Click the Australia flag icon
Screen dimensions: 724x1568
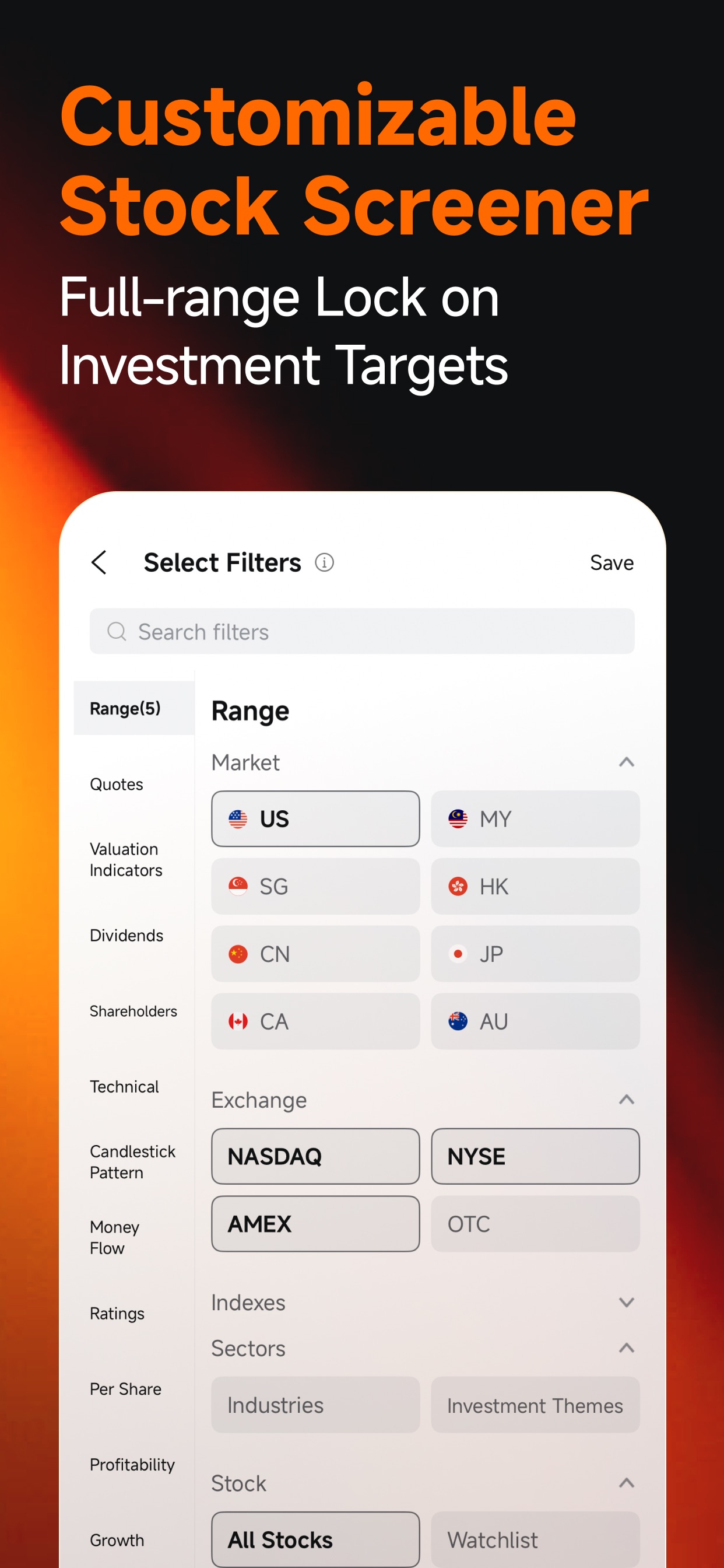pos(458,1021)
